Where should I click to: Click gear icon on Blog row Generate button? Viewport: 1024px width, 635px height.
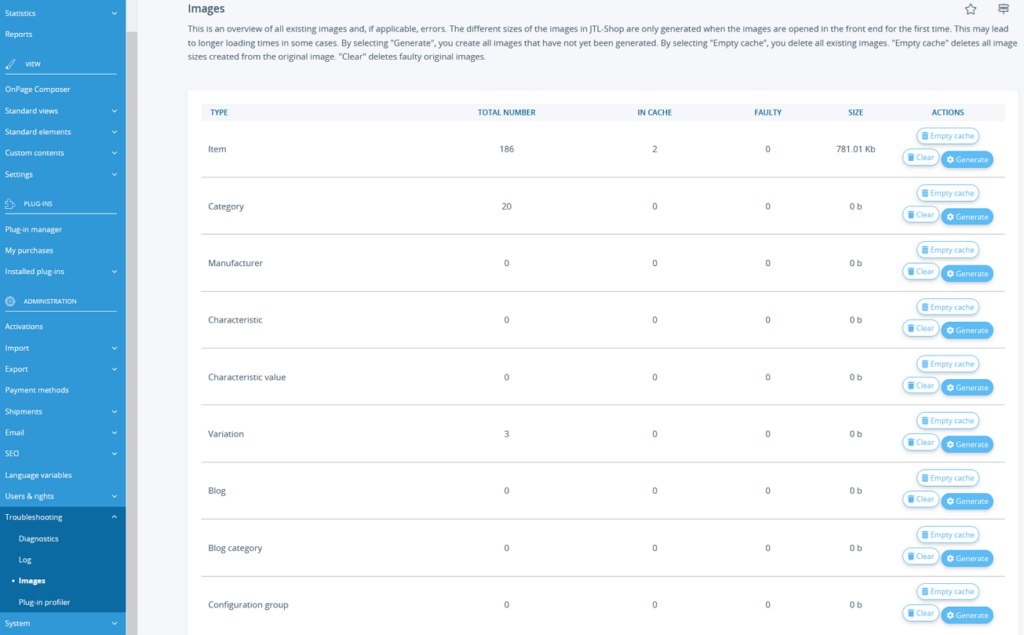coord(951,500)
